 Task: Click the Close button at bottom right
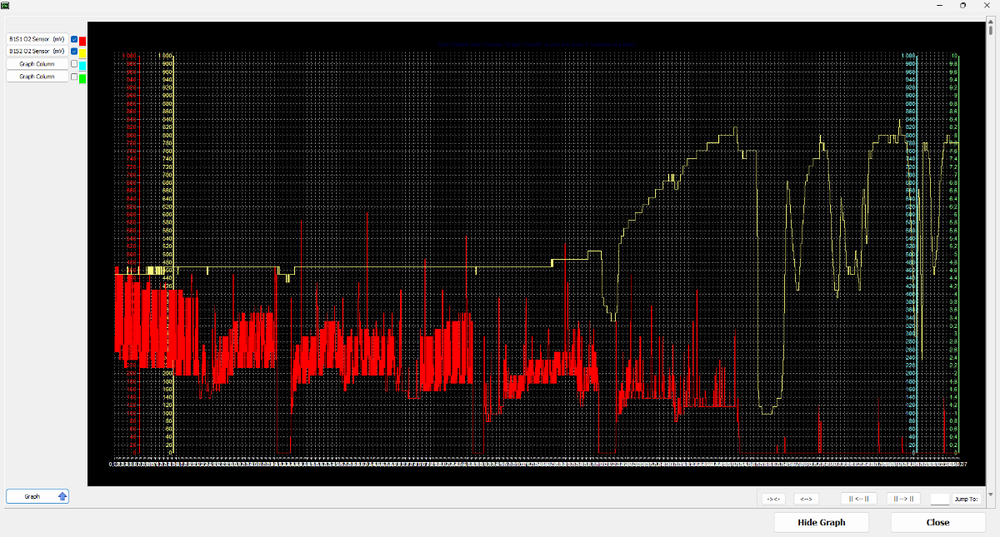click(x=938, y=522)
